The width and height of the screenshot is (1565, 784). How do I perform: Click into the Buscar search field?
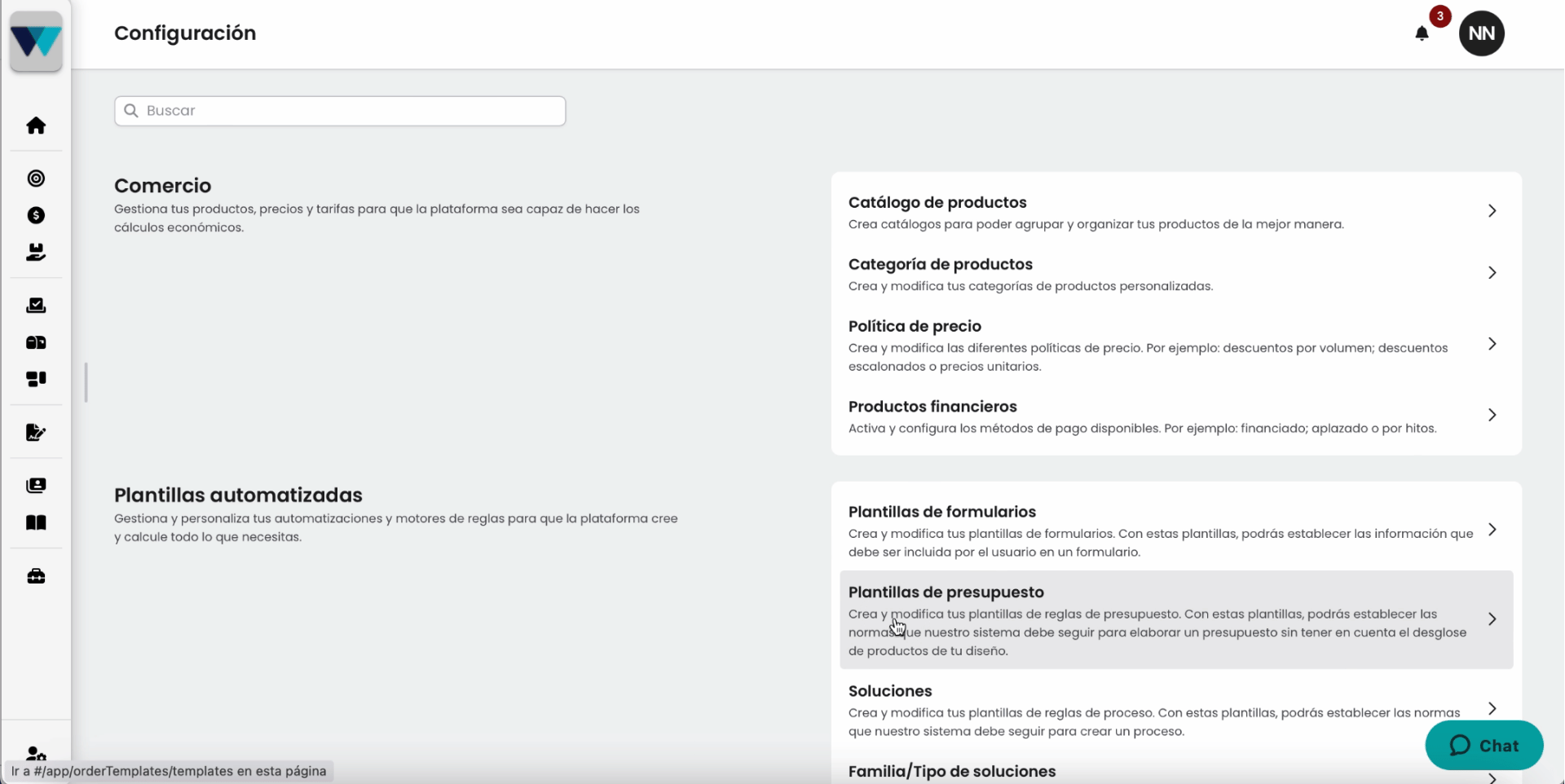[x=340, y=111]
